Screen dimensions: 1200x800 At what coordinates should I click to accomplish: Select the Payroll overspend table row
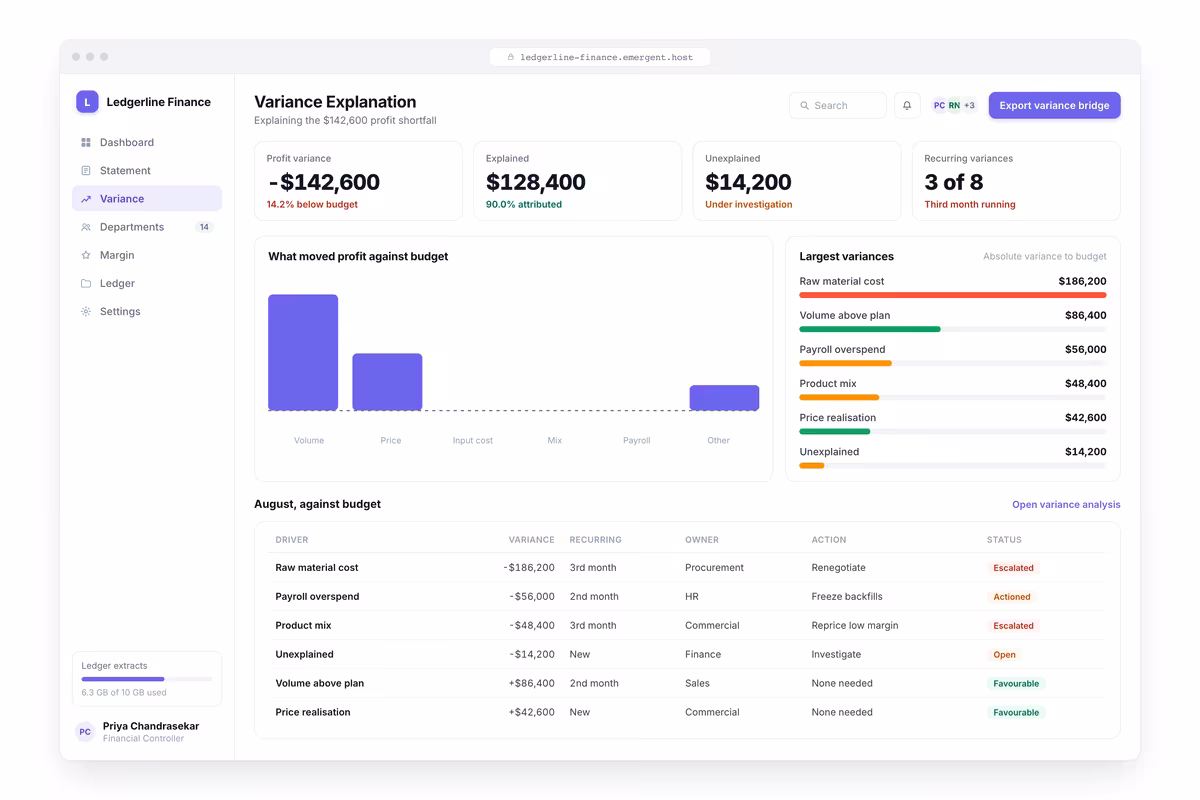pyautogui.click(x=687, y=597)
